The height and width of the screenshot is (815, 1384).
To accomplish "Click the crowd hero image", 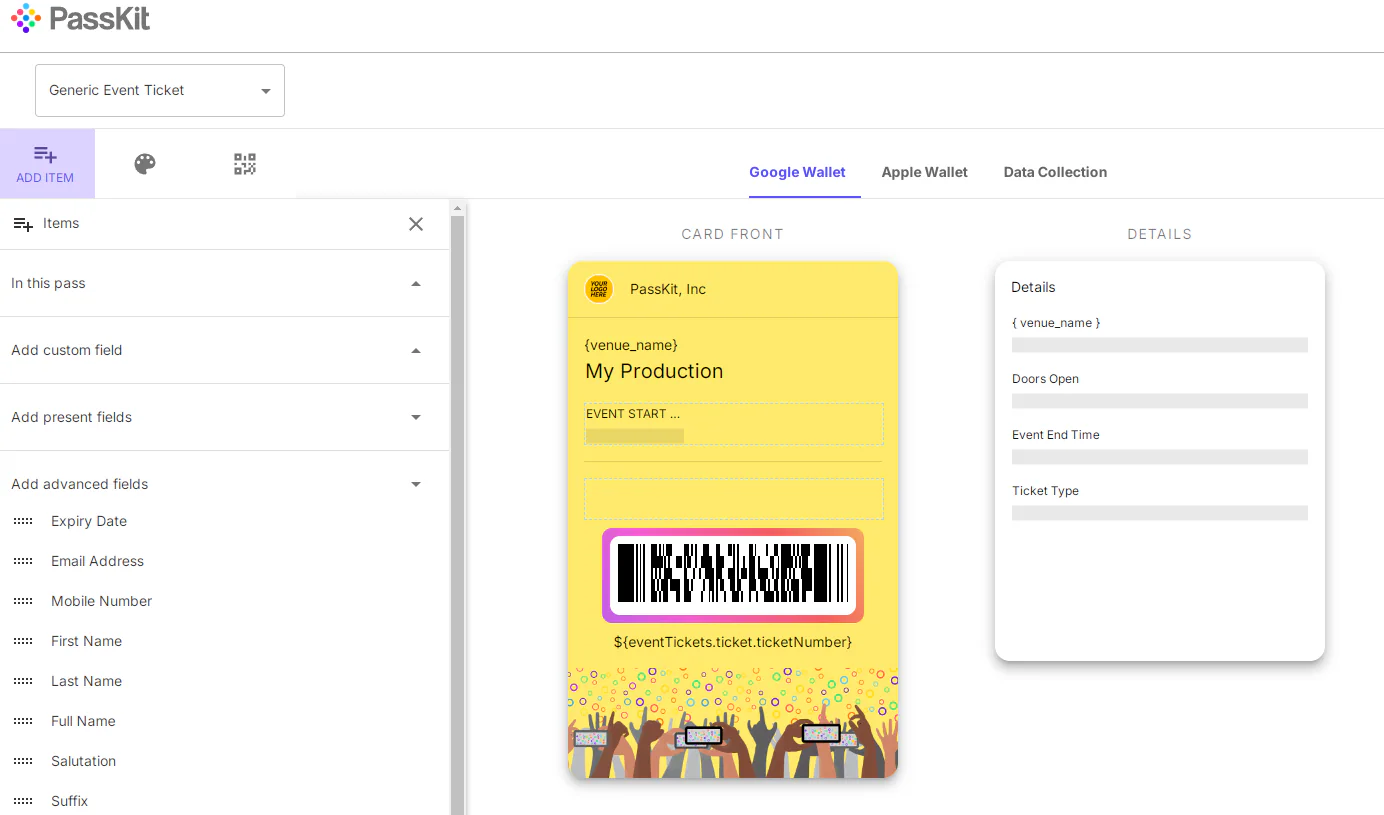I will pyautogui.click(x=733, y=723).
